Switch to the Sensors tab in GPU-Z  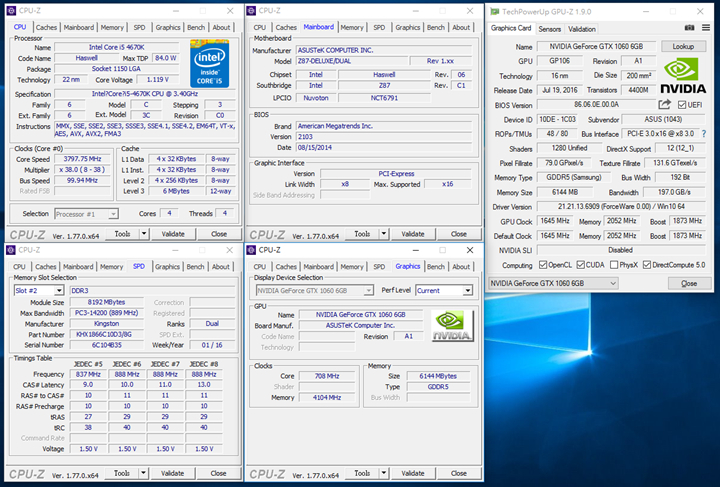[x=550, y=29]
